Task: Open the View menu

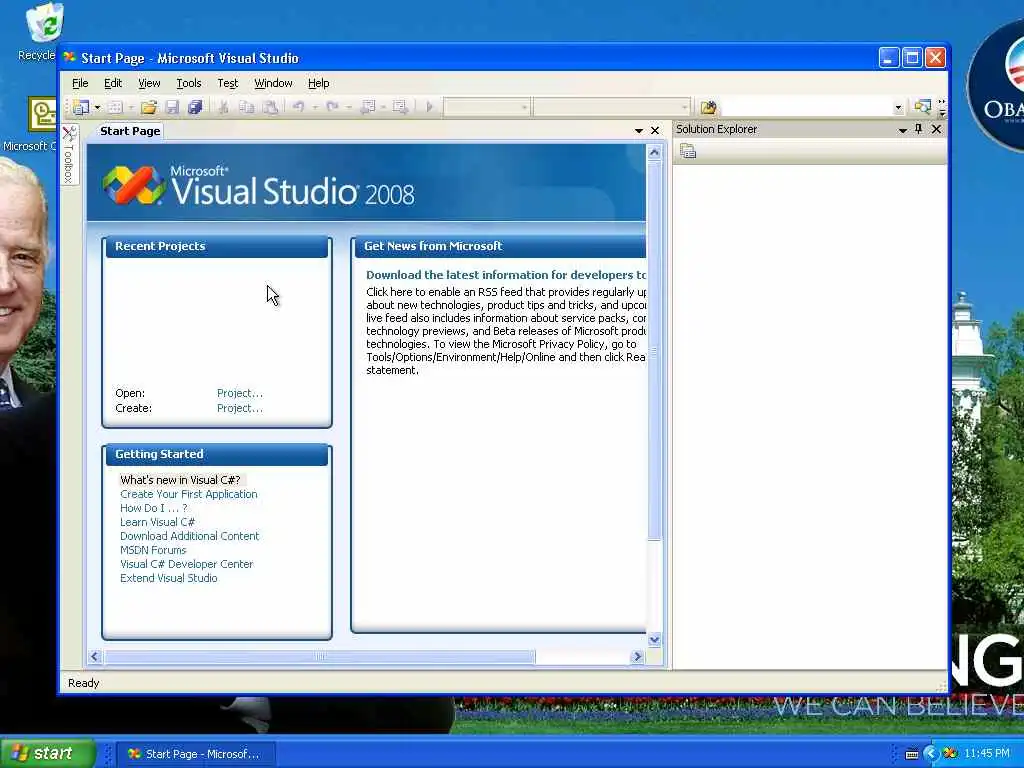Action: [x=149, y=83]
